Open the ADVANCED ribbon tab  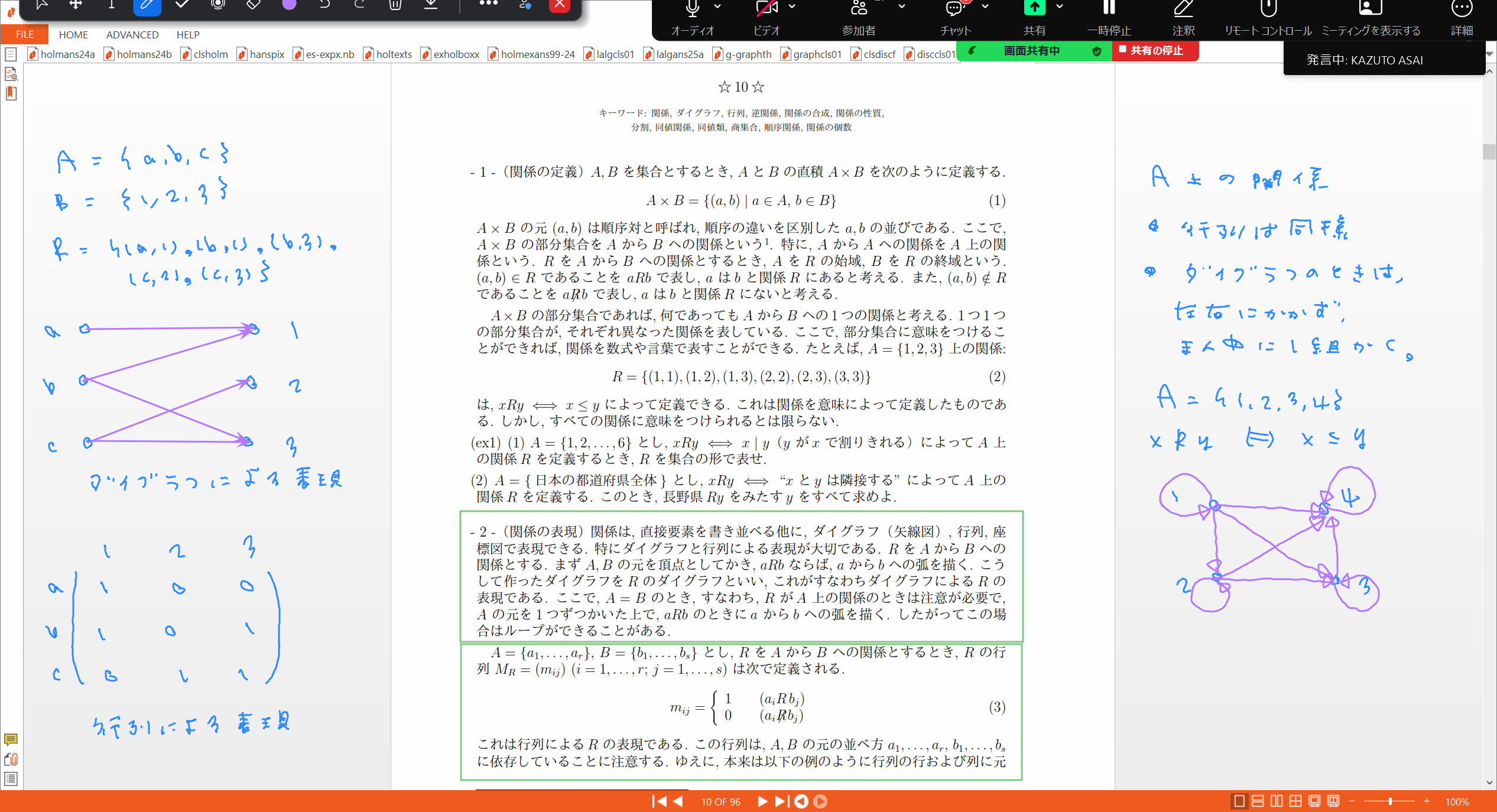point(132,35)
